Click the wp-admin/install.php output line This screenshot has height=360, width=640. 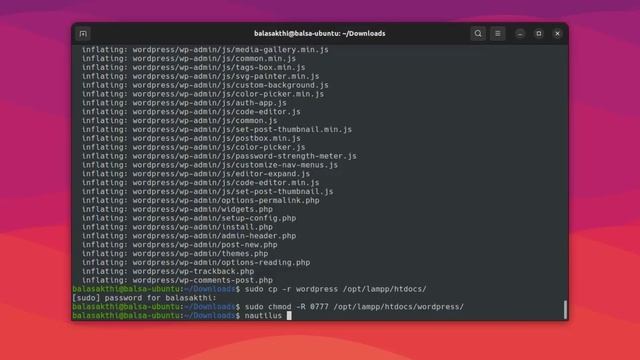[x=177, y=227]
